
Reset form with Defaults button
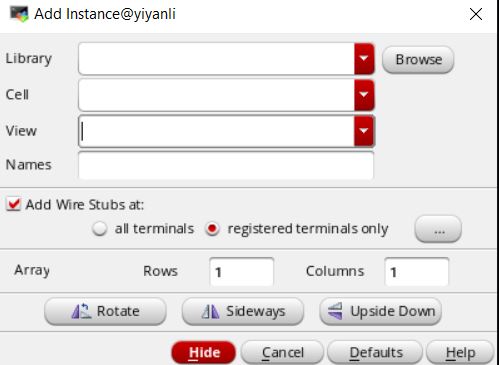pyautogui.click(x=375, y=352)
